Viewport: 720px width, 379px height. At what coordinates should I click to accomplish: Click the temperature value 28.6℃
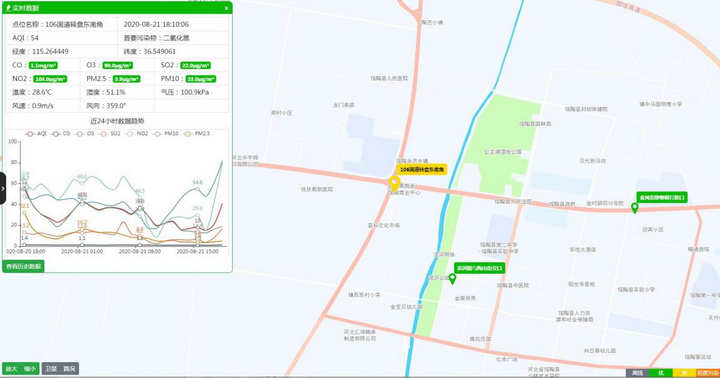click(42, 92)
